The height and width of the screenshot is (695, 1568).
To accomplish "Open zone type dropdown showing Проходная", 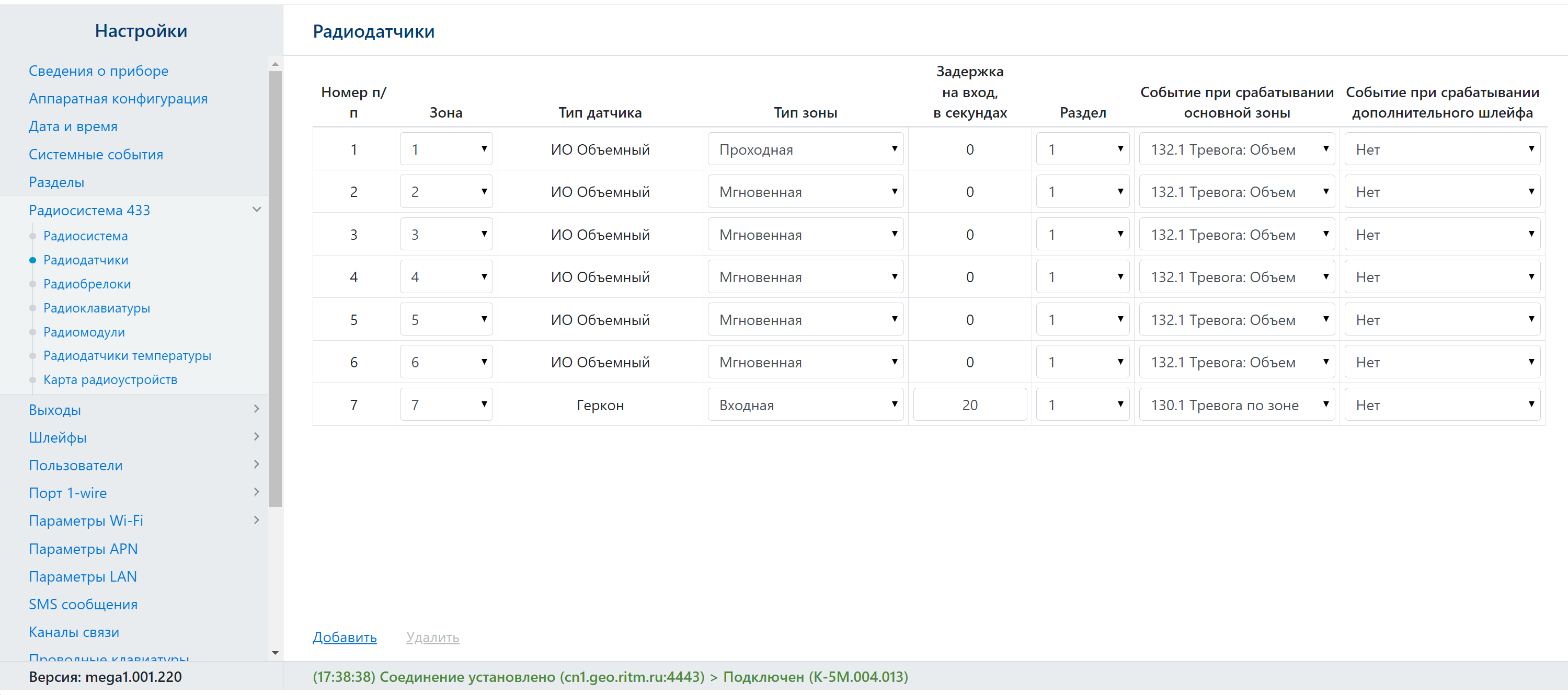I will [805, 149].
